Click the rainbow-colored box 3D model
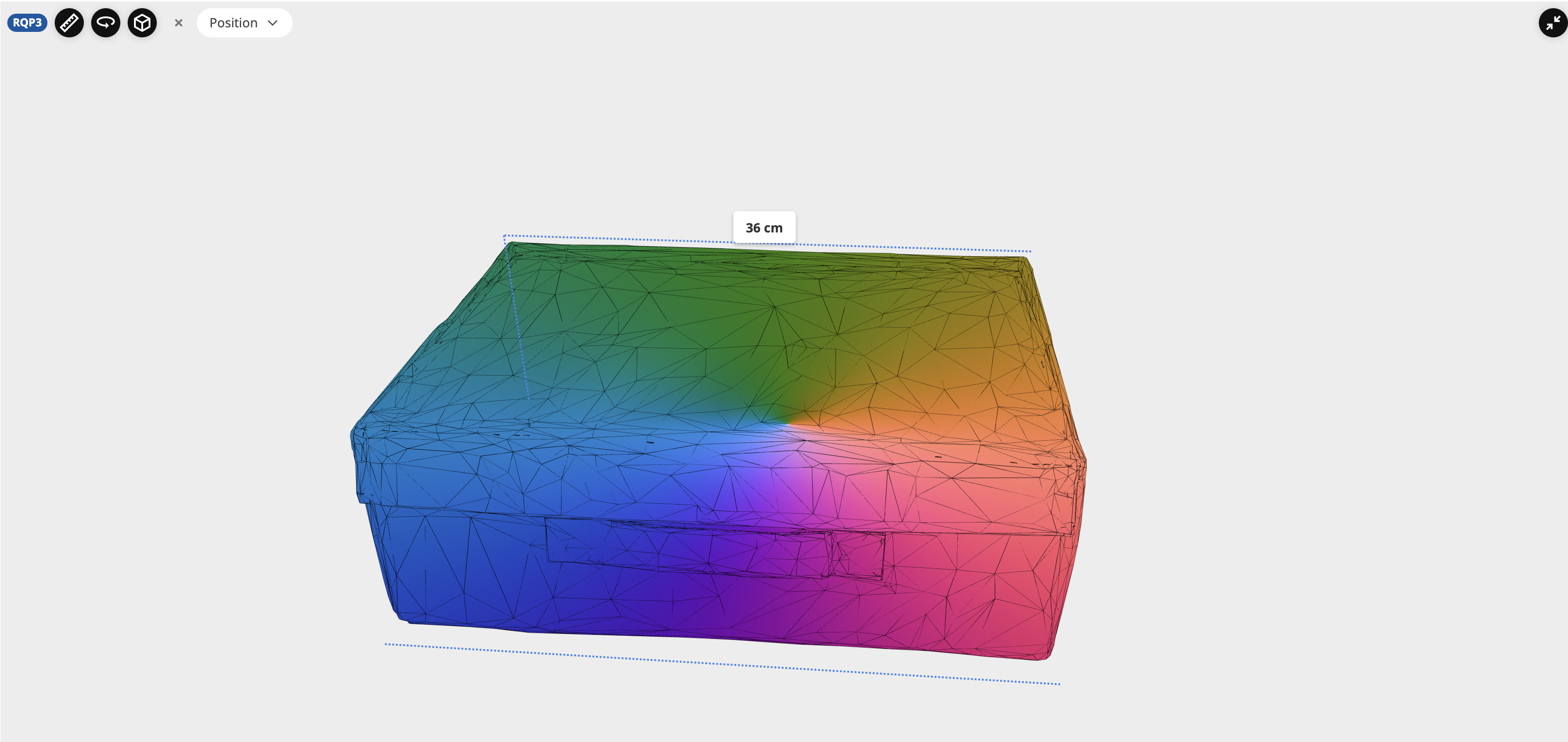The image size is (1568, 742). [x=718, y=450]
